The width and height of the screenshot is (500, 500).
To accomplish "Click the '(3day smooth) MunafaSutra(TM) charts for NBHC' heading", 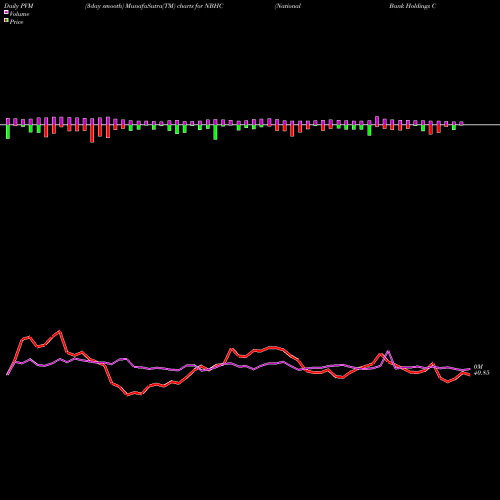I will (154, 6).
